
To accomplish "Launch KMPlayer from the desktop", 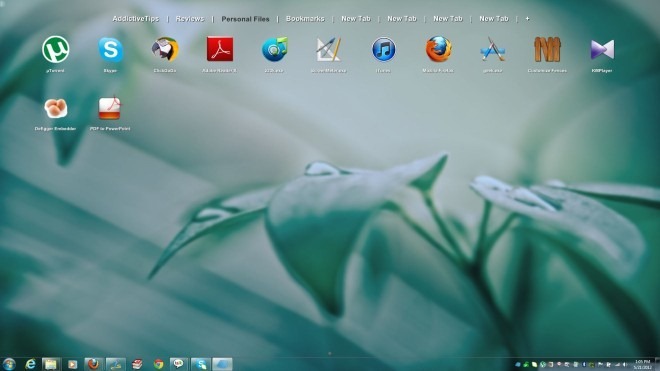I will click(602, 50).
